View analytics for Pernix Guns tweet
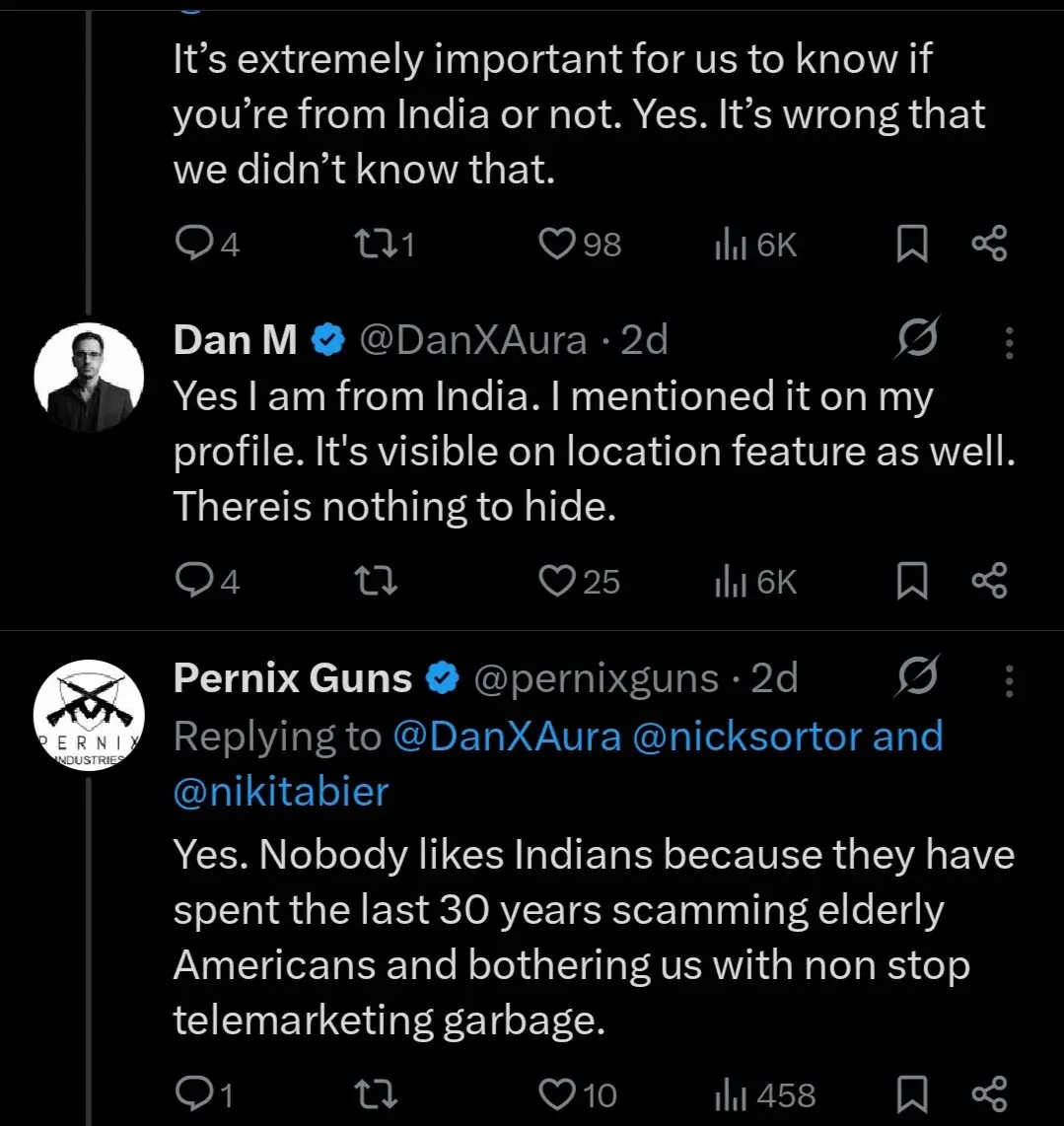This screenshot has height=1126, width=1064. pyautogui.click(x=765, y=1094)
